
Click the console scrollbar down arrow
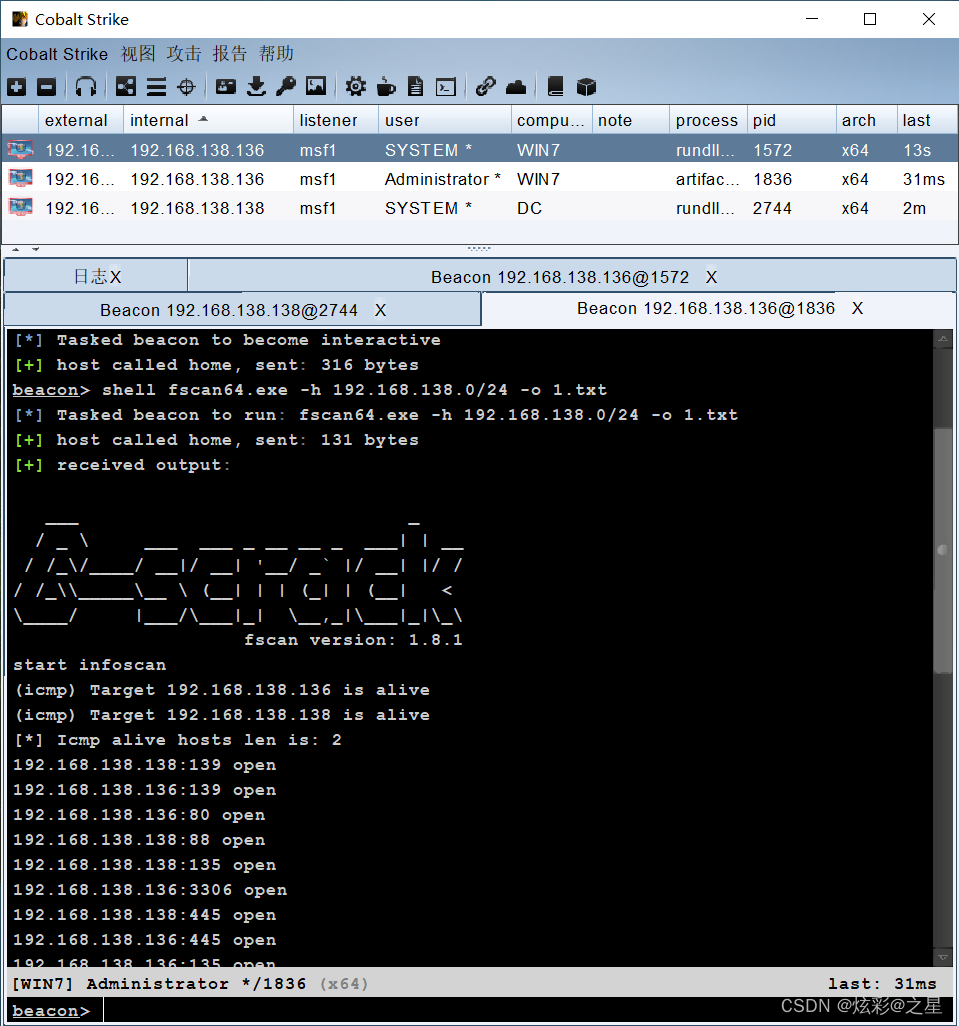943,957
